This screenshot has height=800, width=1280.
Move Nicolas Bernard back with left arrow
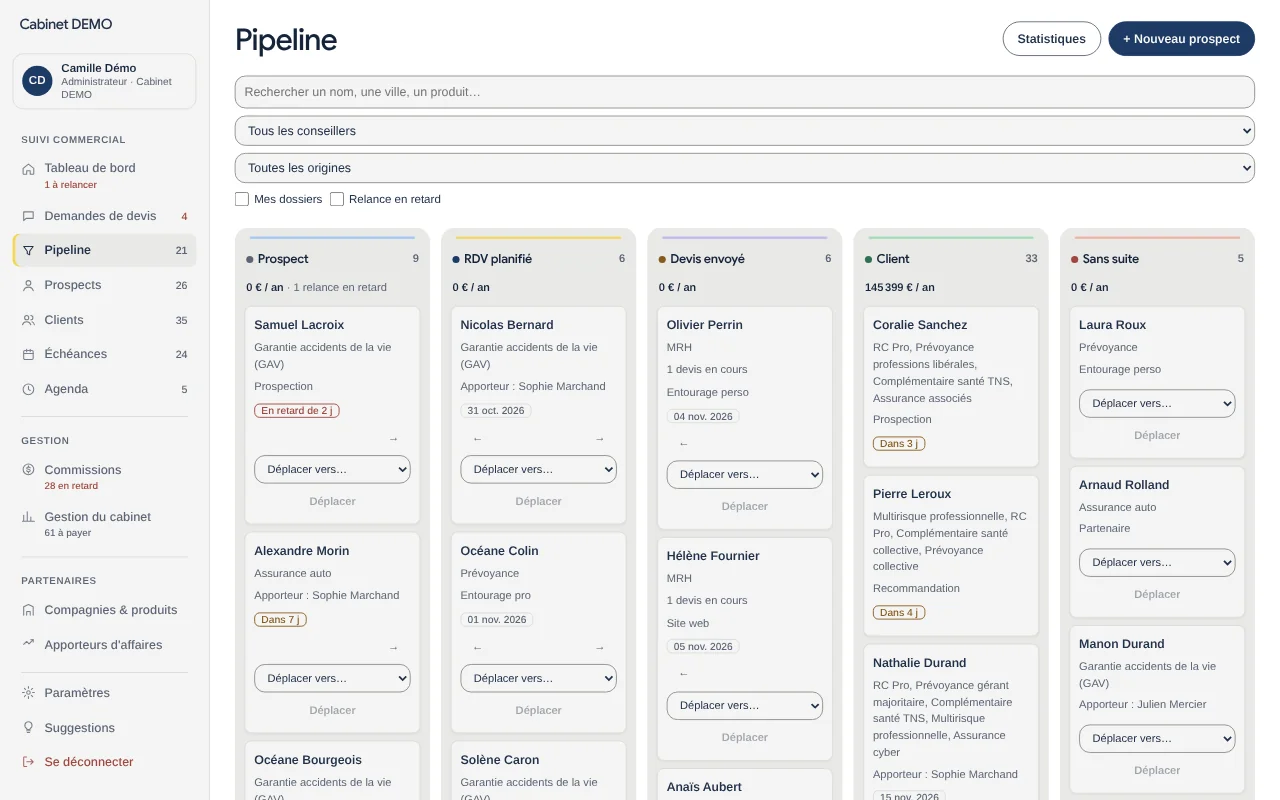[477, 438]
